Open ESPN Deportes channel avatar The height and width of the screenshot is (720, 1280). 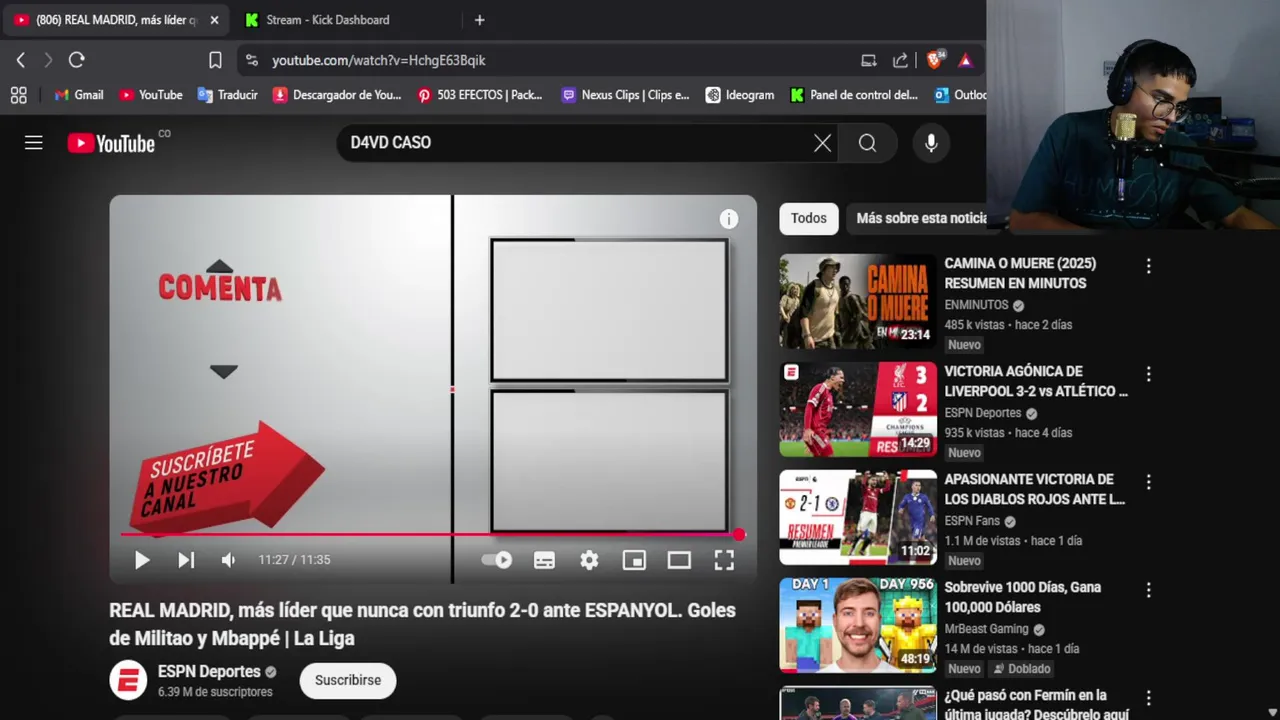[128, 681]
